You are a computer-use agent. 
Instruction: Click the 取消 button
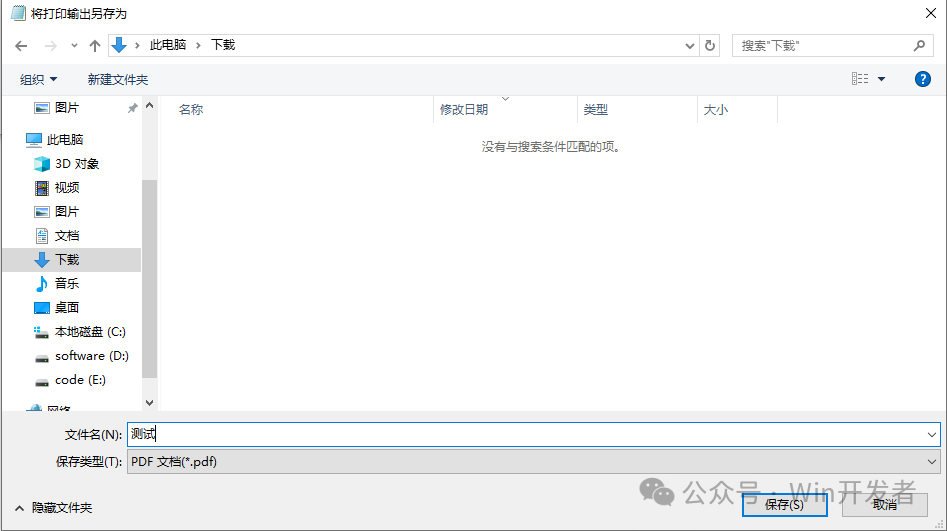tap(884, 505)
